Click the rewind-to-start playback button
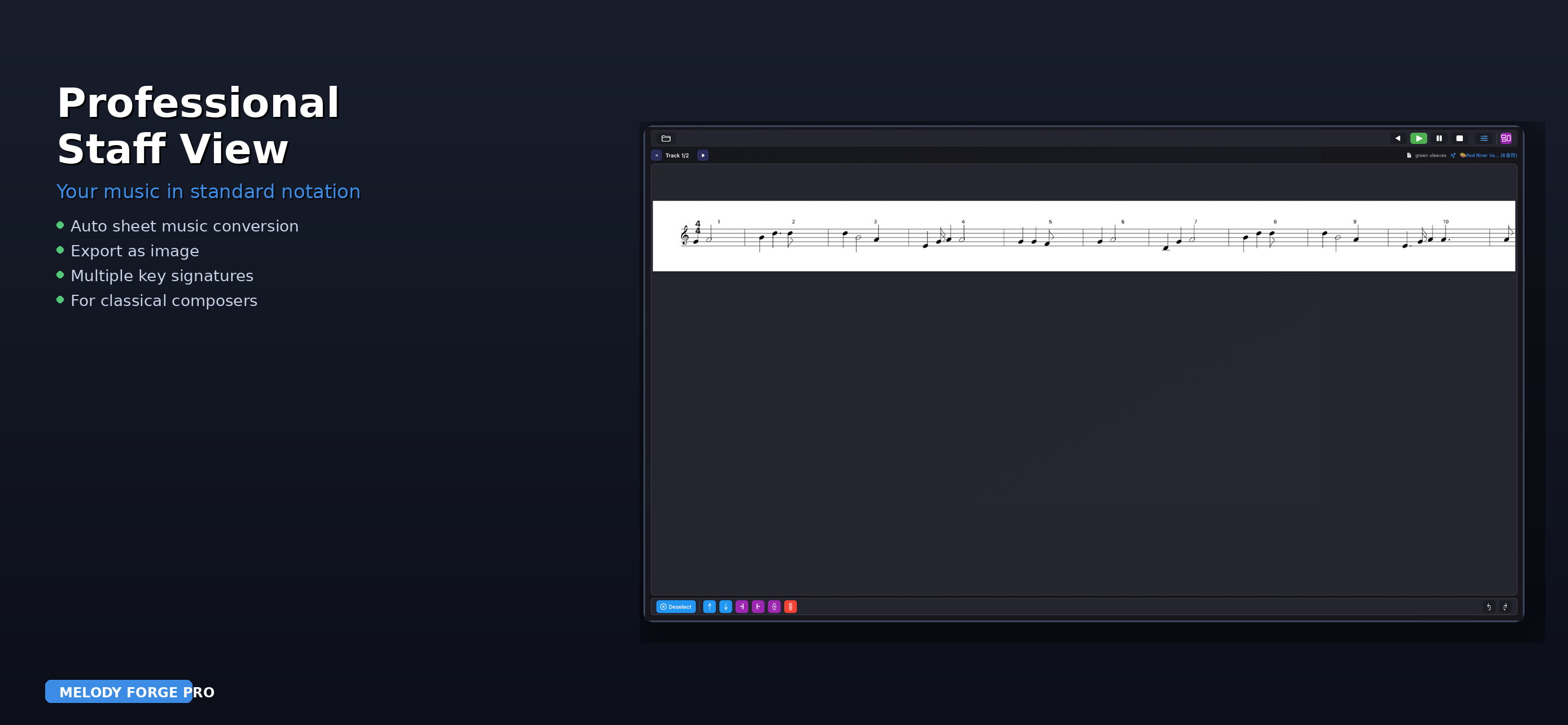This screenshot has height=725, width=1568. pos(1398,138)
